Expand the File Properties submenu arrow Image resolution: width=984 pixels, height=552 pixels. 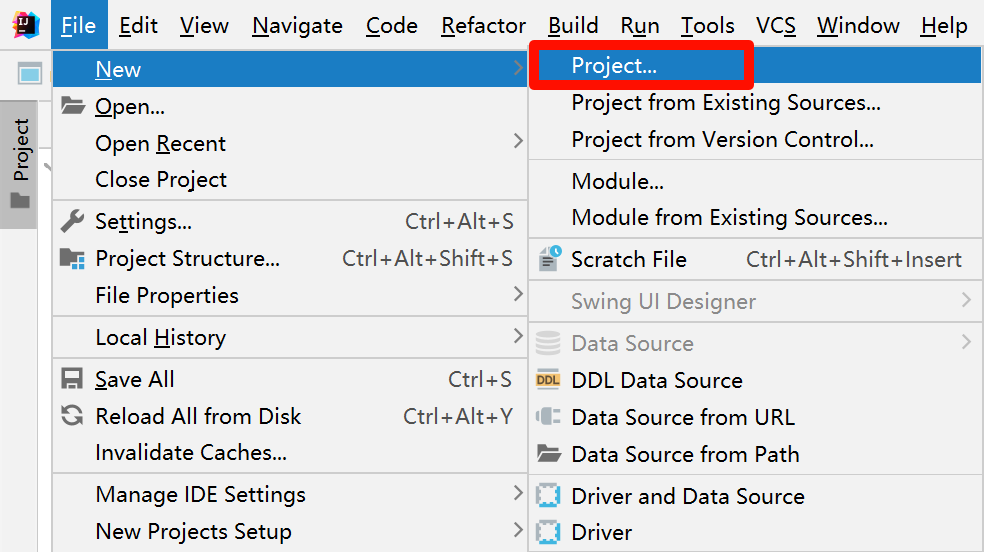(518, 294)
